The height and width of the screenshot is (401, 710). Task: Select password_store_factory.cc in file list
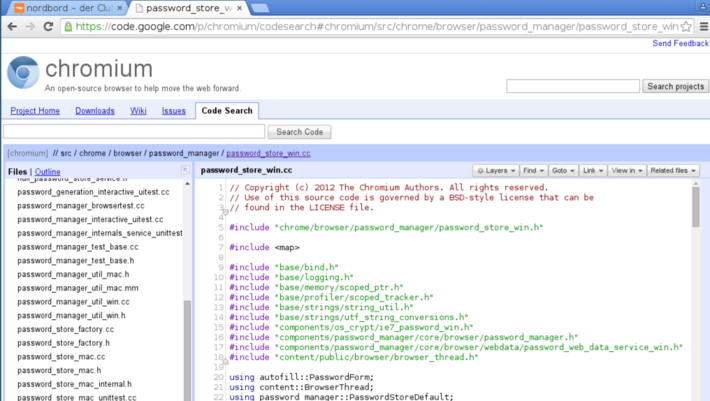[x=66, y=329]
